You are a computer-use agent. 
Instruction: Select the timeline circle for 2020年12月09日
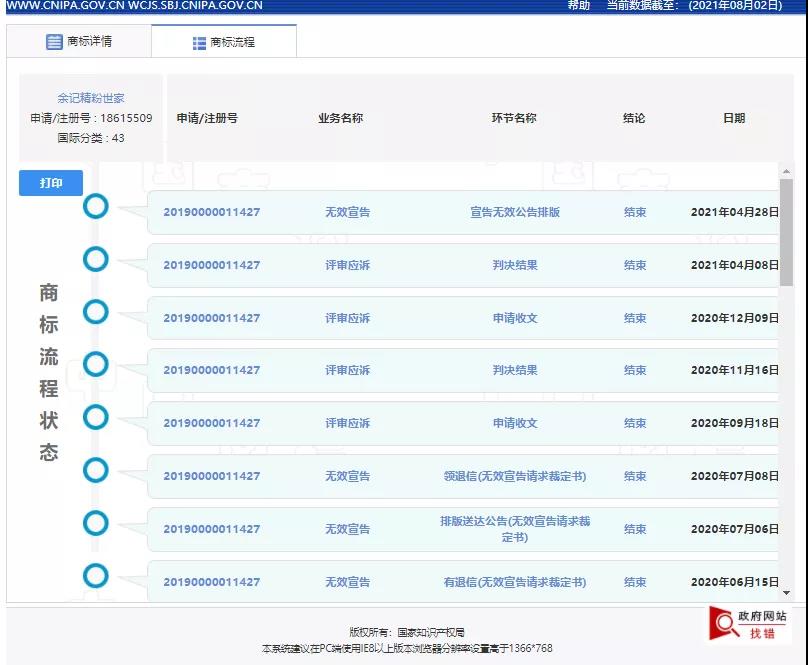click(x=96, y=312)
